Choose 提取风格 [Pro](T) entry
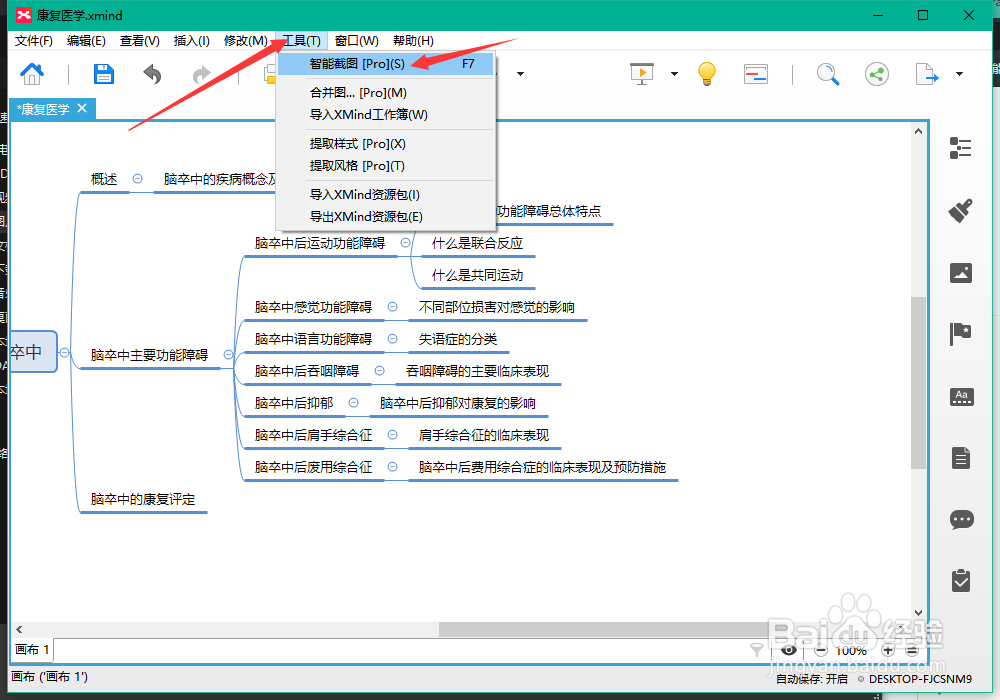Screen dimensions: 1000x700 [386, 166]
